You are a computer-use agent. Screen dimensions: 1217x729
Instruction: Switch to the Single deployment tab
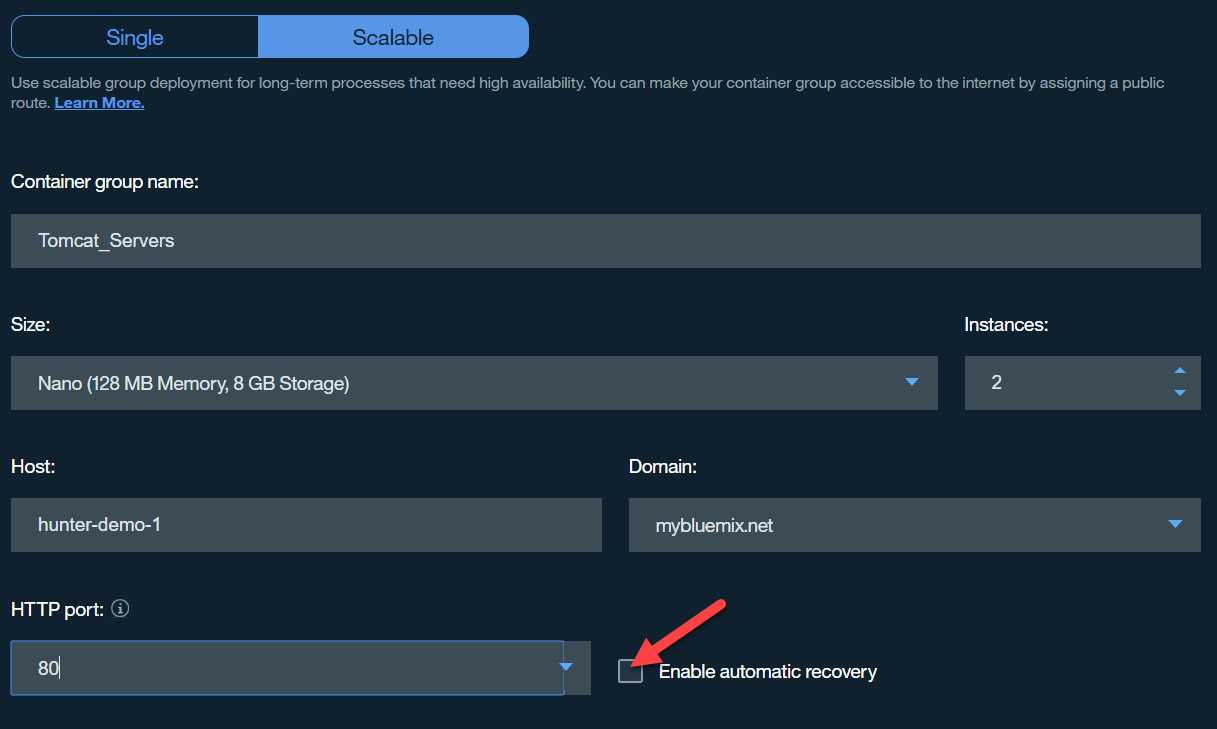(135, 37)
